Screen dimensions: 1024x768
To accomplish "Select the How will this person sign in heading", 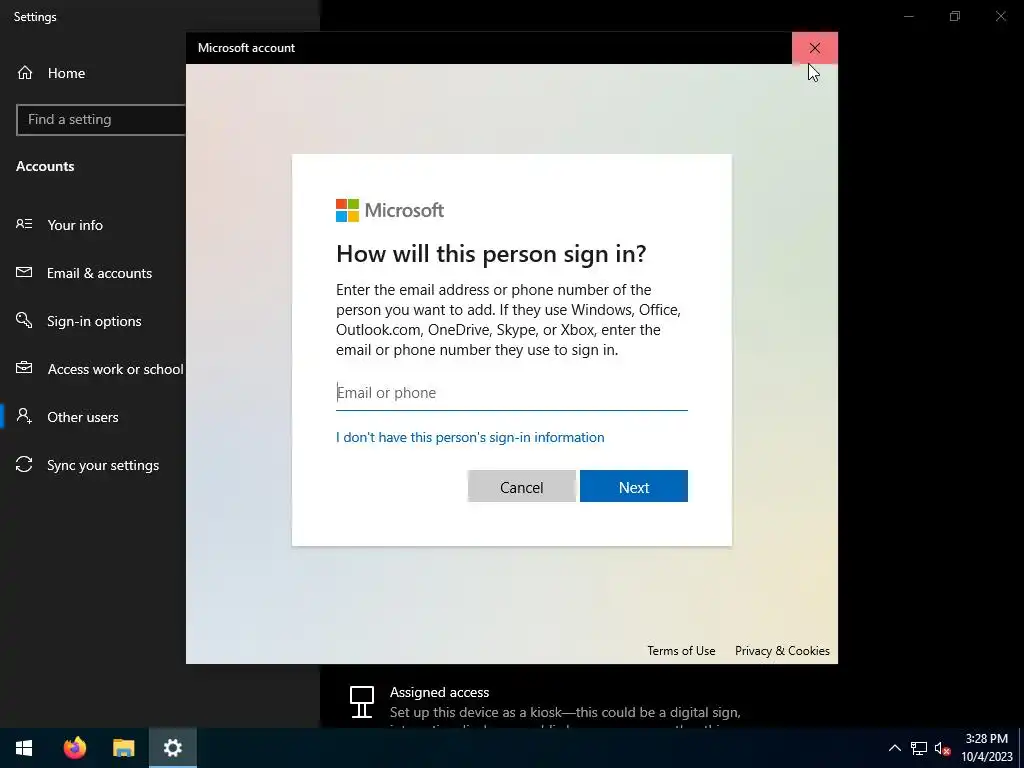I will [491, 253].
